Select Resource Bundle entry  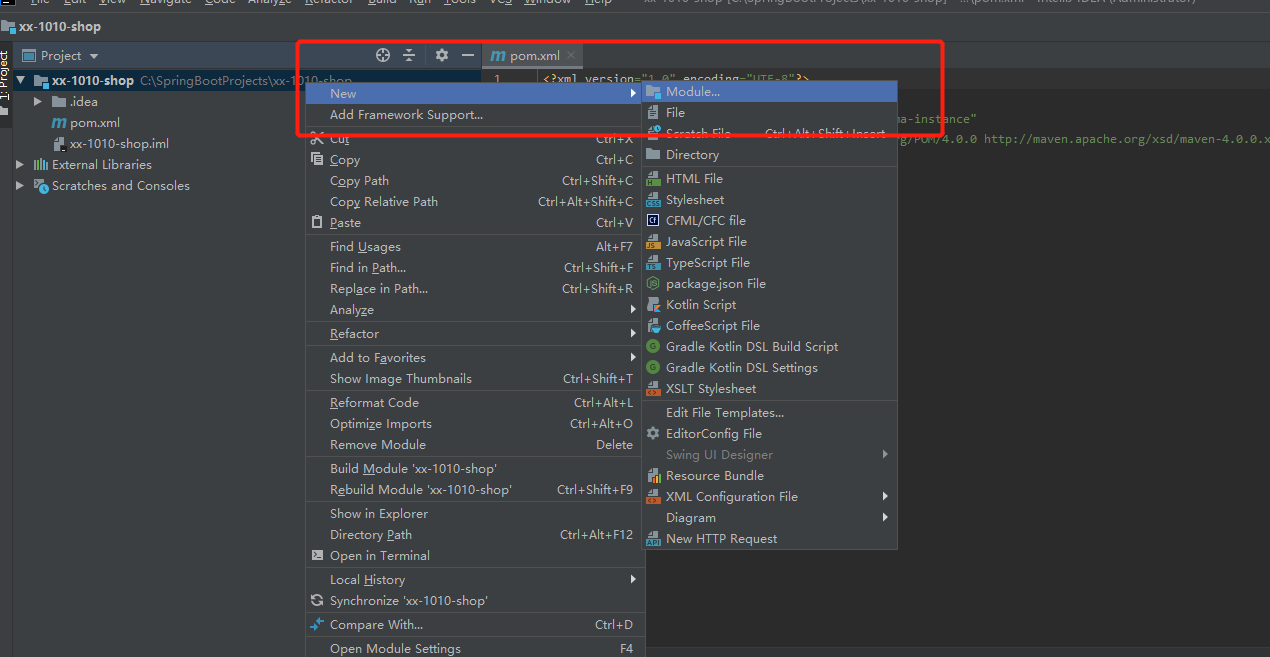pyautogui.click(x=769, y=475)
